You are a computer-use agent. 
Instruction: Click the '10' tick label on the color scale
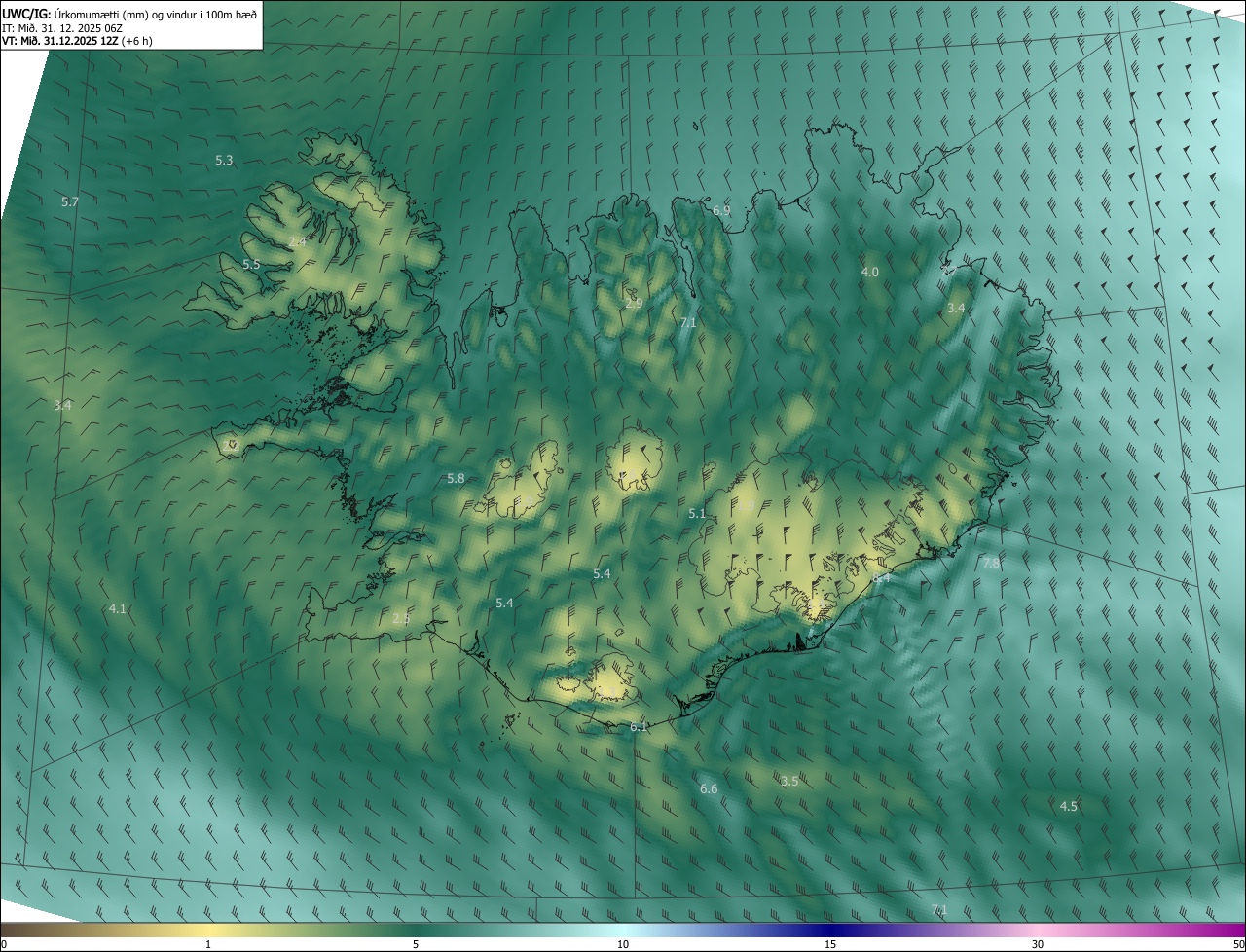(x=623, y=944)
